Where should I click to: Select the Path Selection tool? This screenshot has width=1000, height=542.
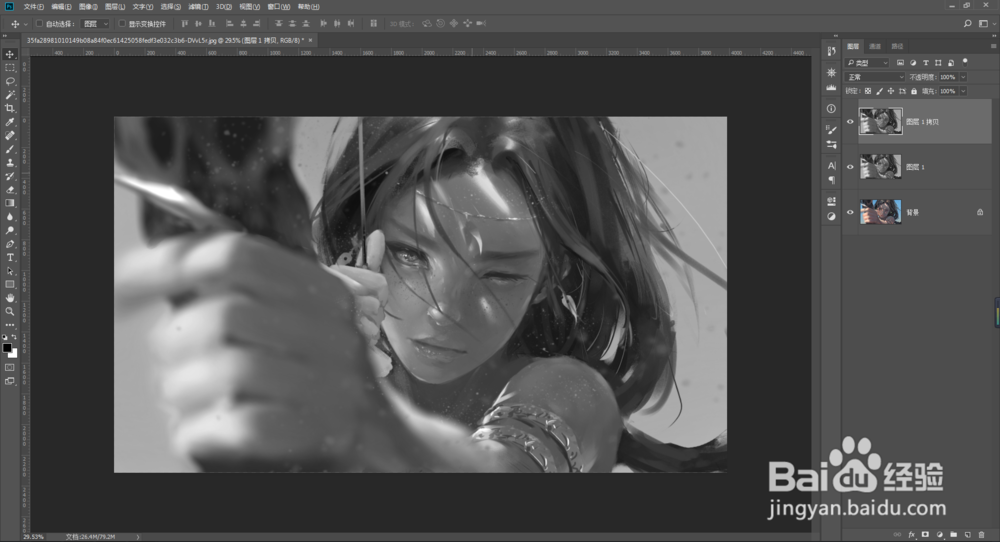(x=10, y=271)
